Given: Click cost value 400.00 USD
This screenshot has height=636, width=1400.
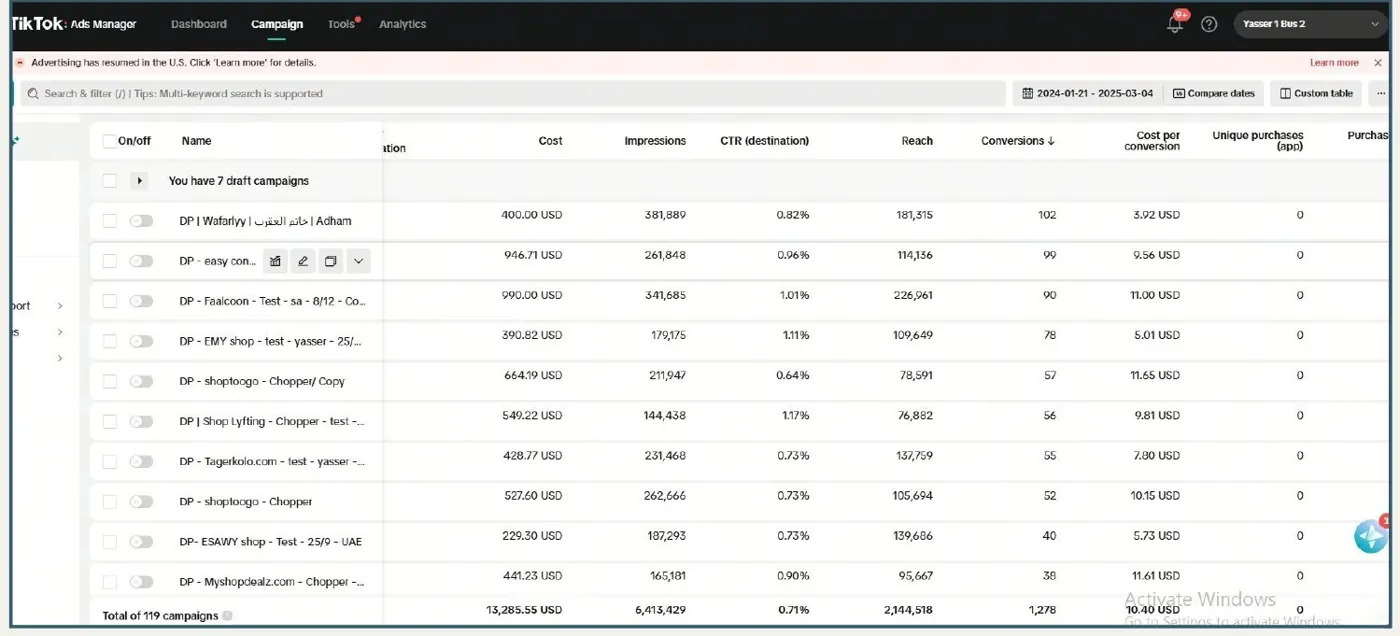Looking at the screenshot, I should point(531,215).
